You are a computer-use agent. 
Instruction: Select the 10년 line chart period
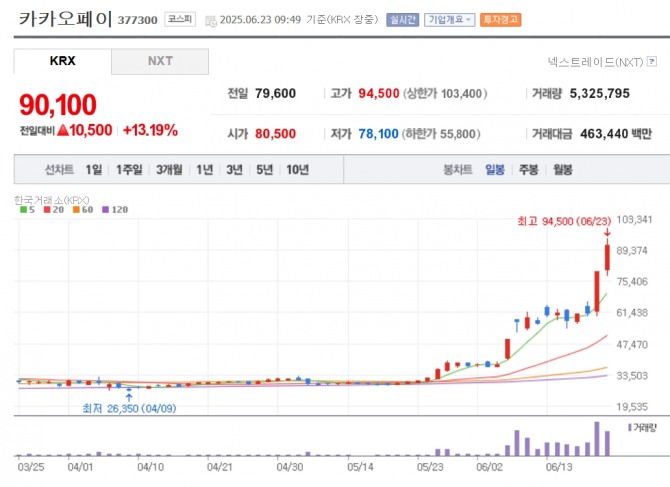[x=297, y=170]
